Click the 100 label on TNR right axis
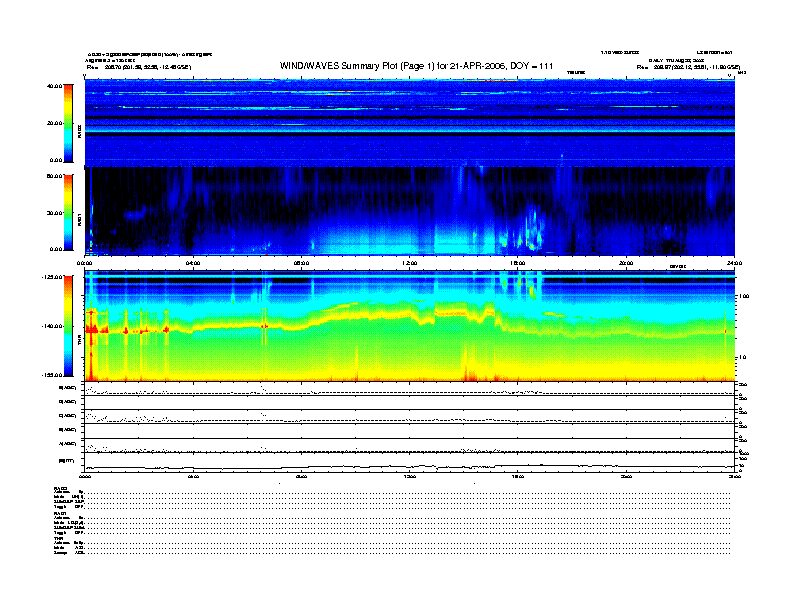This screenshot has height=612, width=792. pyautogui.click(x=744, y=296)
